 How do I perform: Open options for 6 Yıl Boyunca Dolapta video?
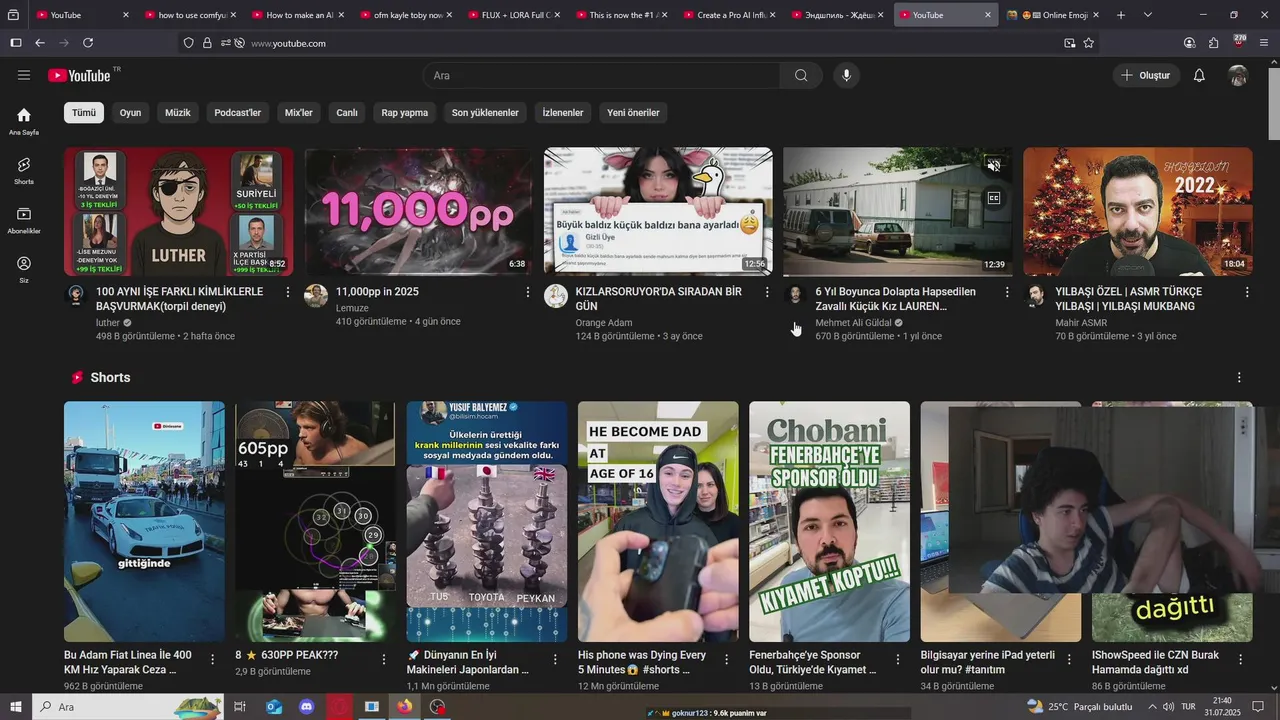(x=1007, y=292)
